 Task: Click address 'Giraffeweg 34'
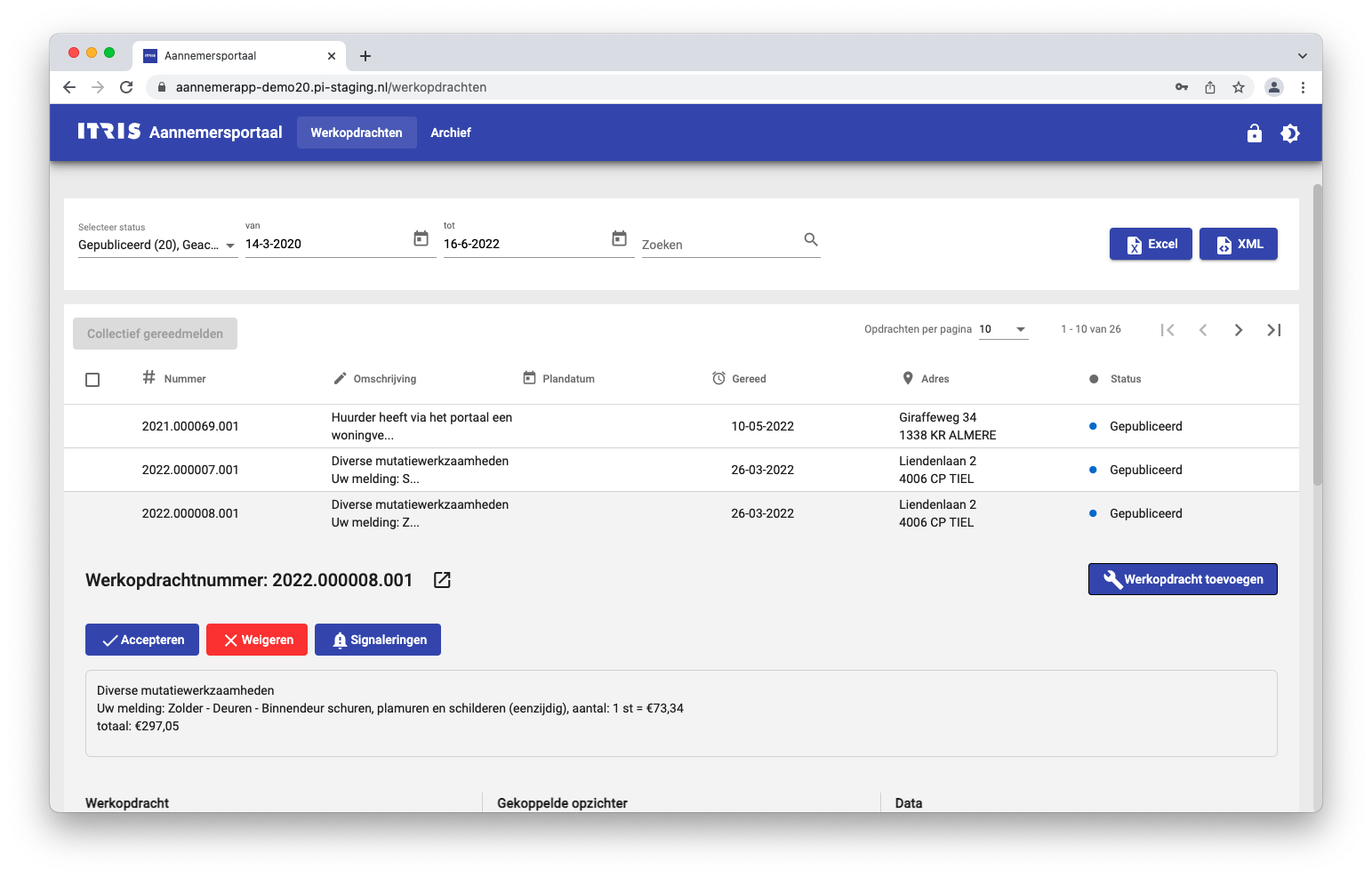(937, 417)
